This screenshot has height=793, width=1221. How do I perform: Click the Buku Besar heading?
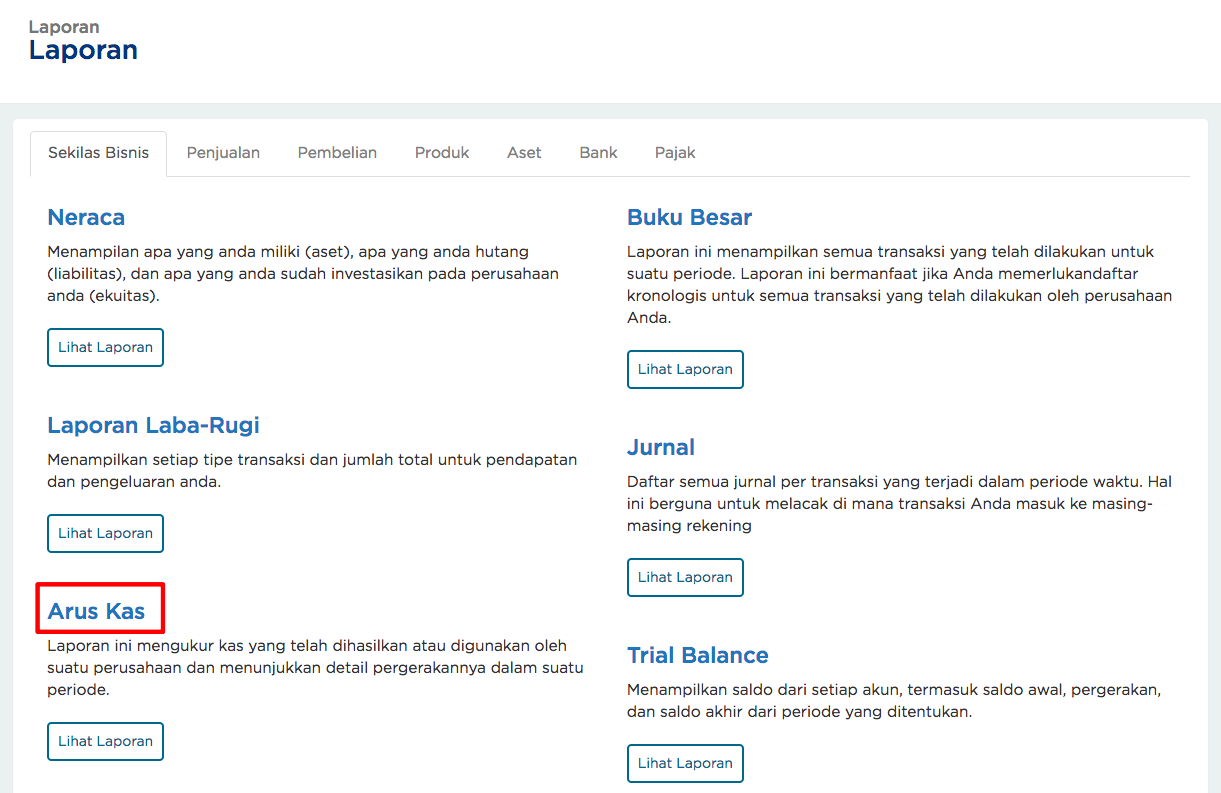point(690,217)
